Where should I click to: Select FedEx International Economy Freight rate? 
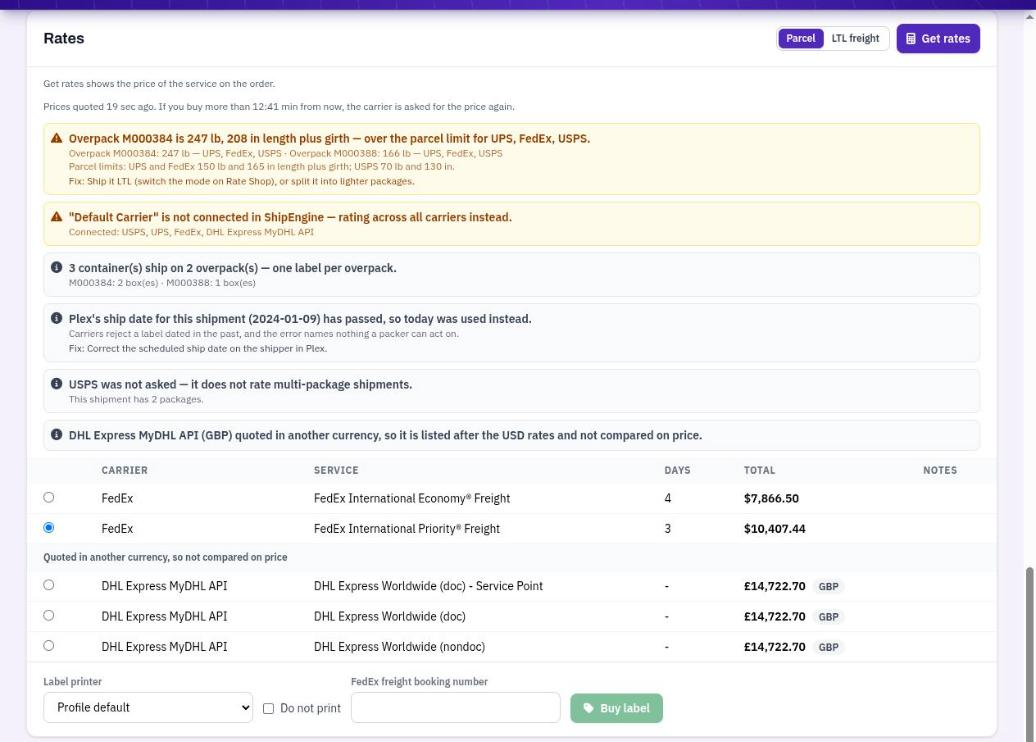coord(49,498)
